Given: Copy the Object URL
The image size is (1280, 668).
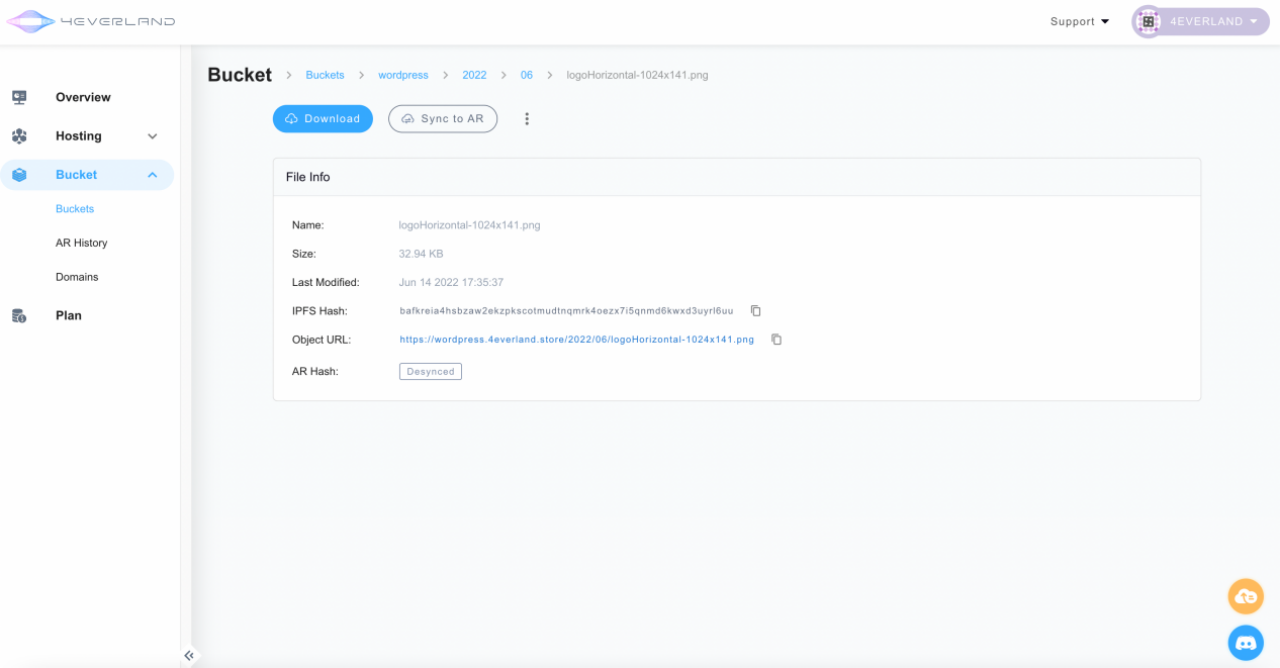Looking at the screenshot, I should 776,340.
